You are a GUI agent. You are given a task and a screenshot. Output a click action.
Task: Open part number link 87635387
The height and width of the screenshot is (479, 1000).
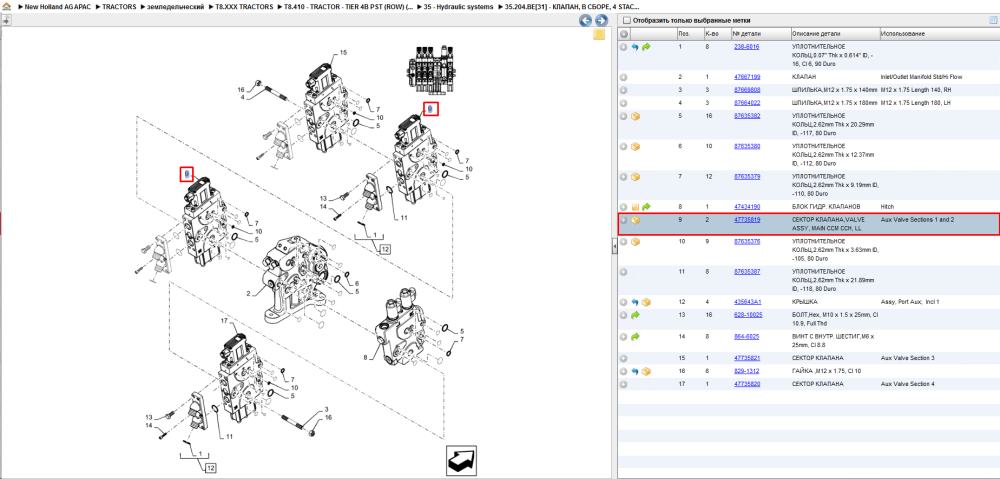coord(747,272)
